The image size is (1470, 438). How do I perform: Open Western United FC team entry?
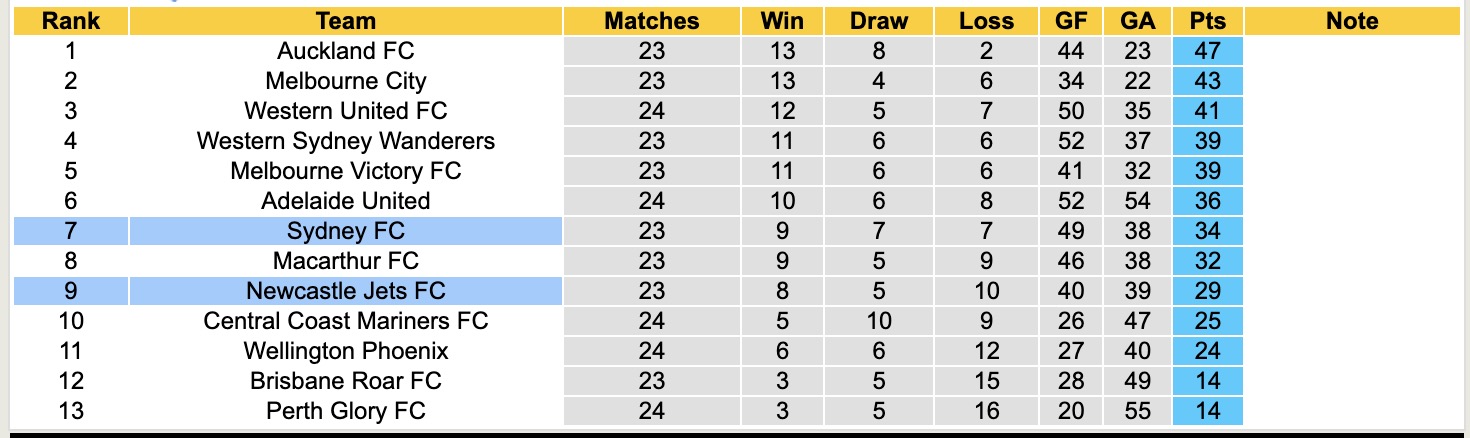[345, 111]
